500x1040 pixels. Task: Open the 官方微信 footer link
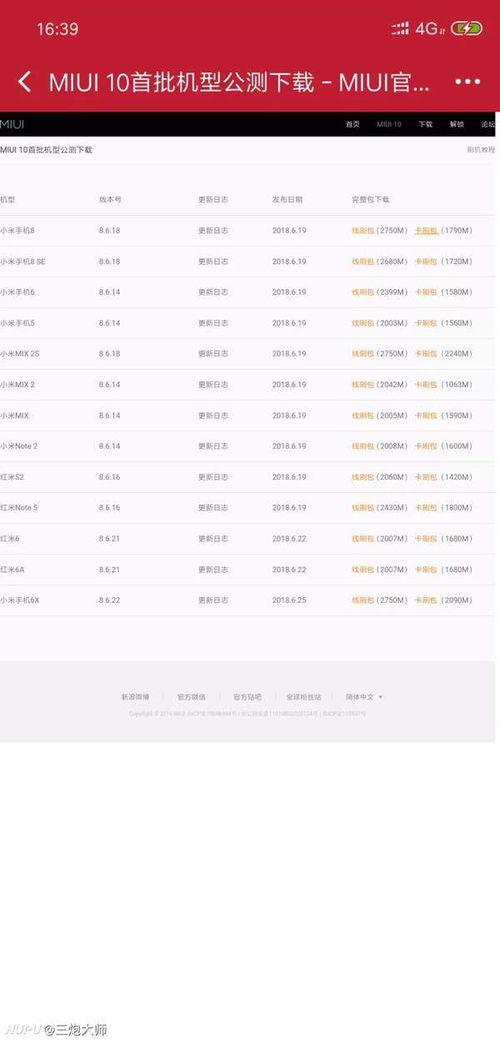click(191, 697)
